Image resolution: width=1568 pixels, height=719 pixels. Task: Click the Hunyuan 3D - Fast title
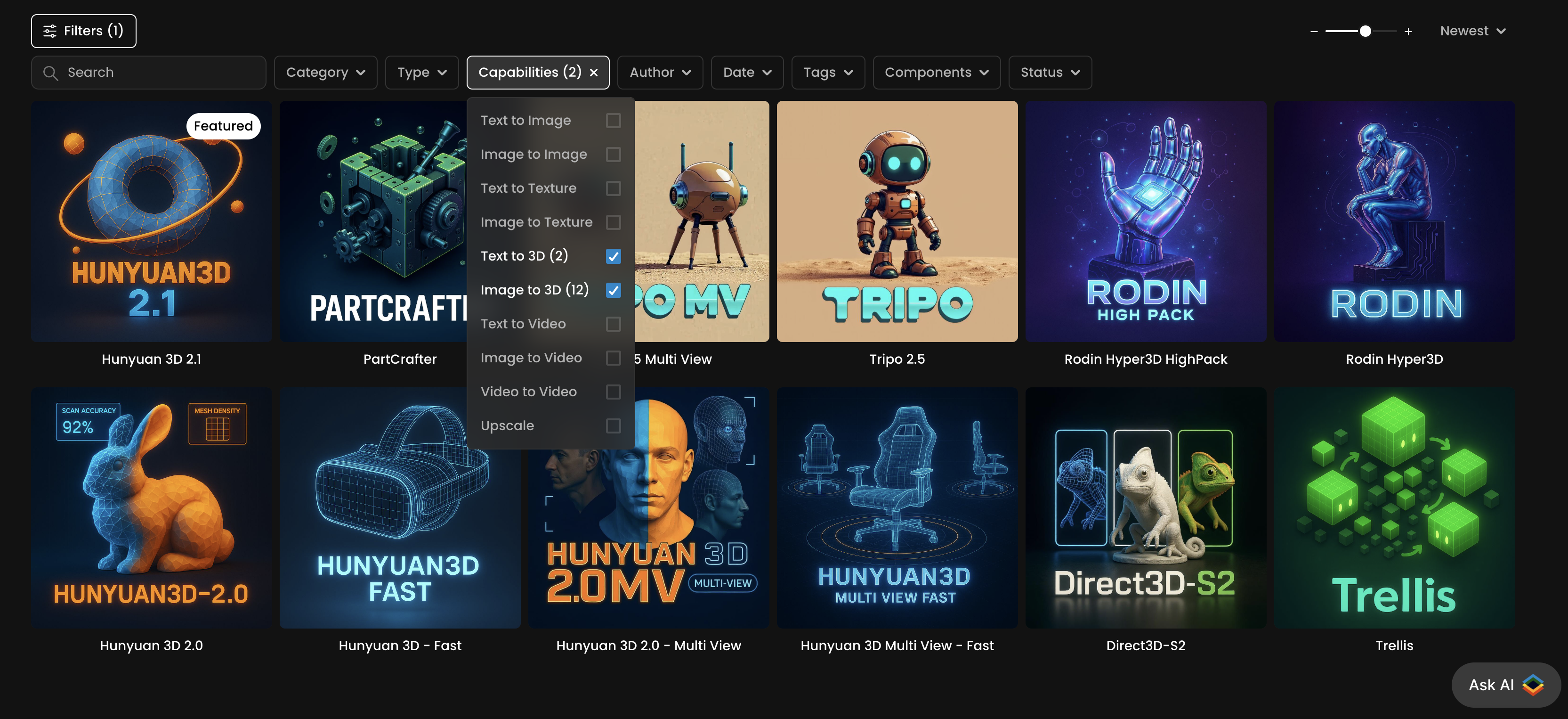400,645
